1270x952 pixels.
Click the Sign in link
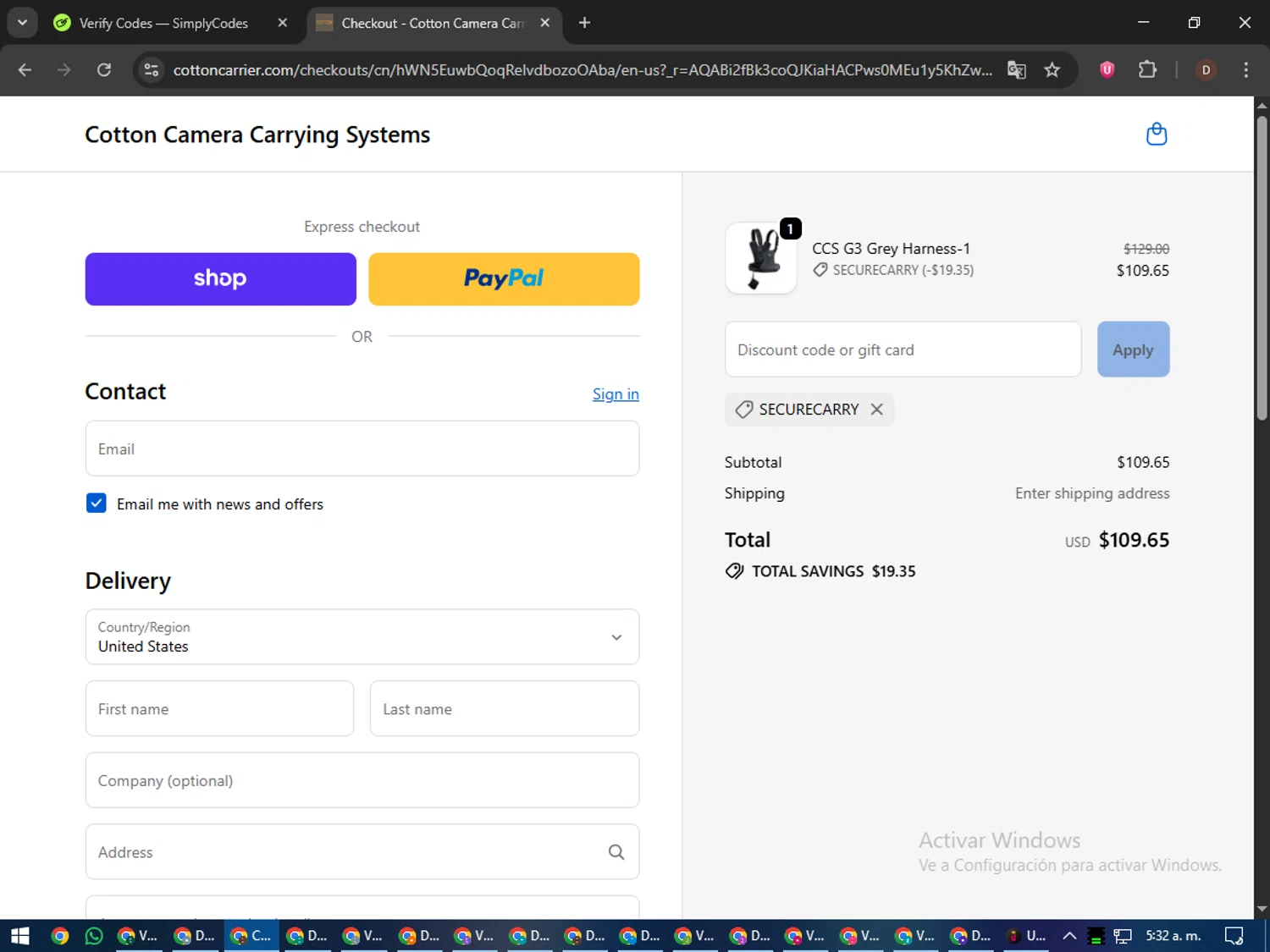coord(616,394)
